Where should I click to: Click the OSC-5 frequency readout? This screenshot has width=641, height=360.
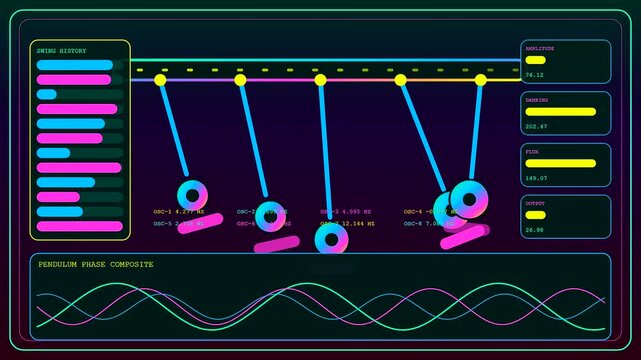click(x=179, y=224)
